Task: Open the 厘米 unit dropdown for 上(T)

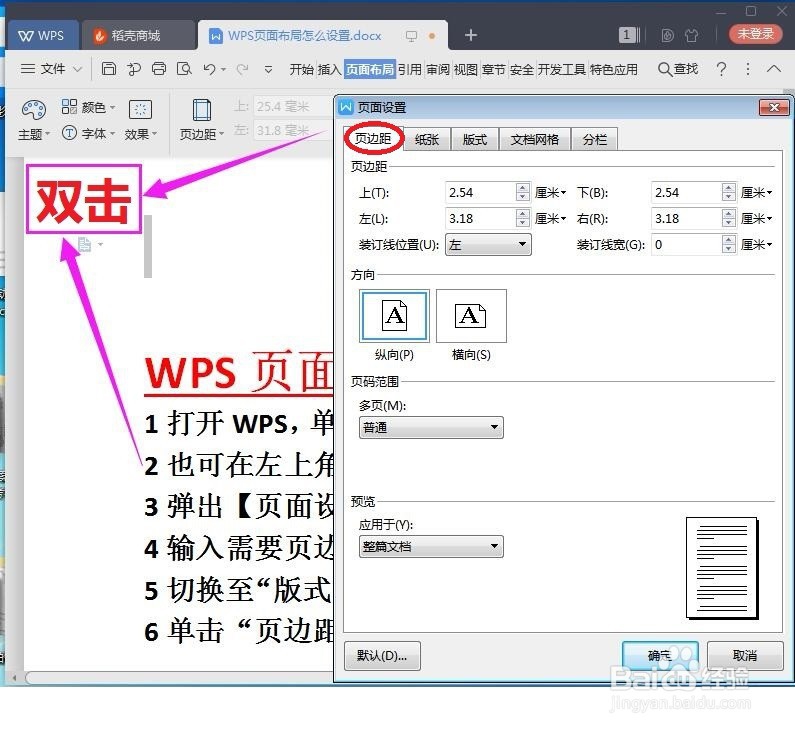Action: pos(551,193)
